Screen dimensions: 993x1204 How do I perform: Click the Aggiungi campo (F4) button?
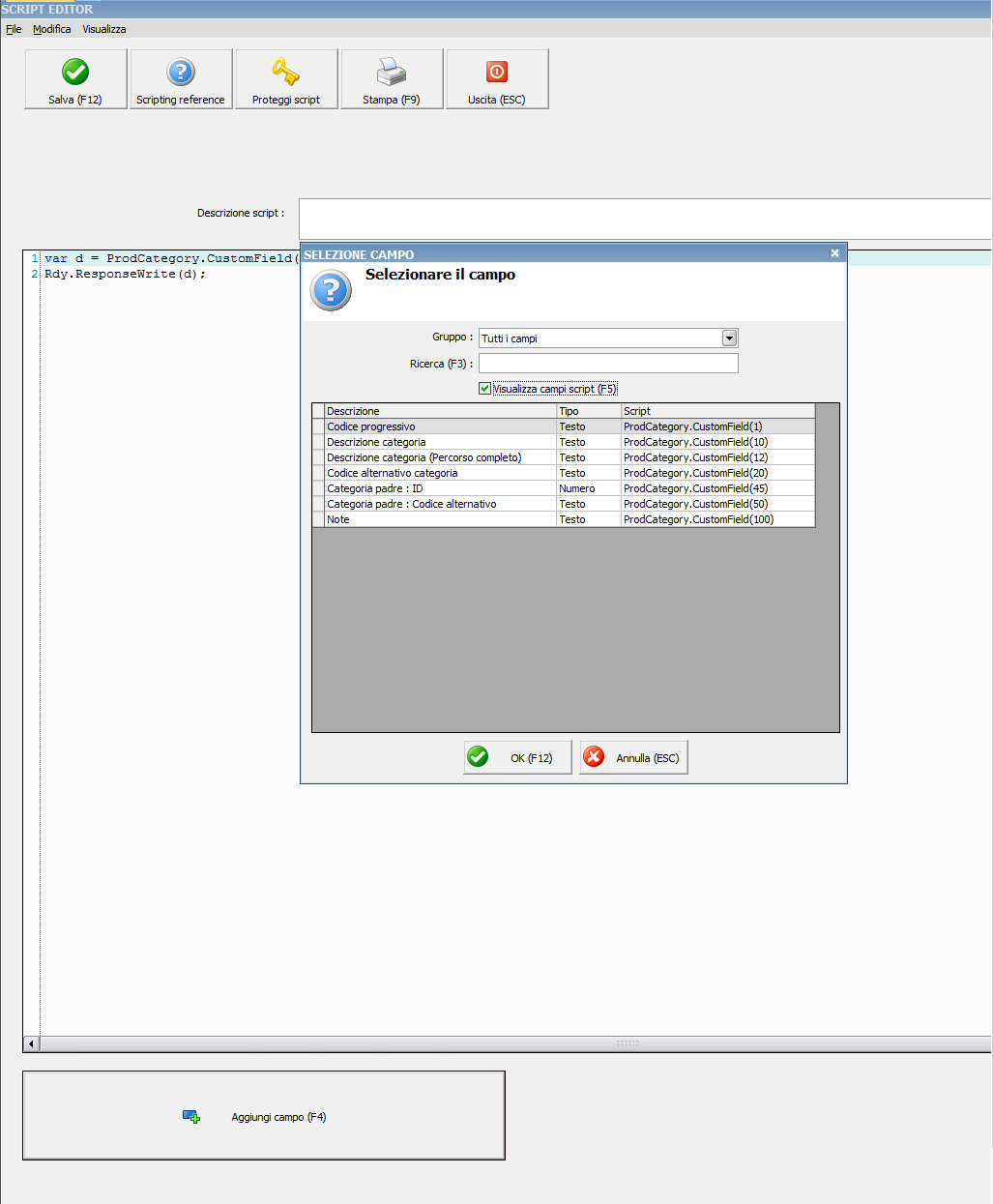click(264, 1115)
